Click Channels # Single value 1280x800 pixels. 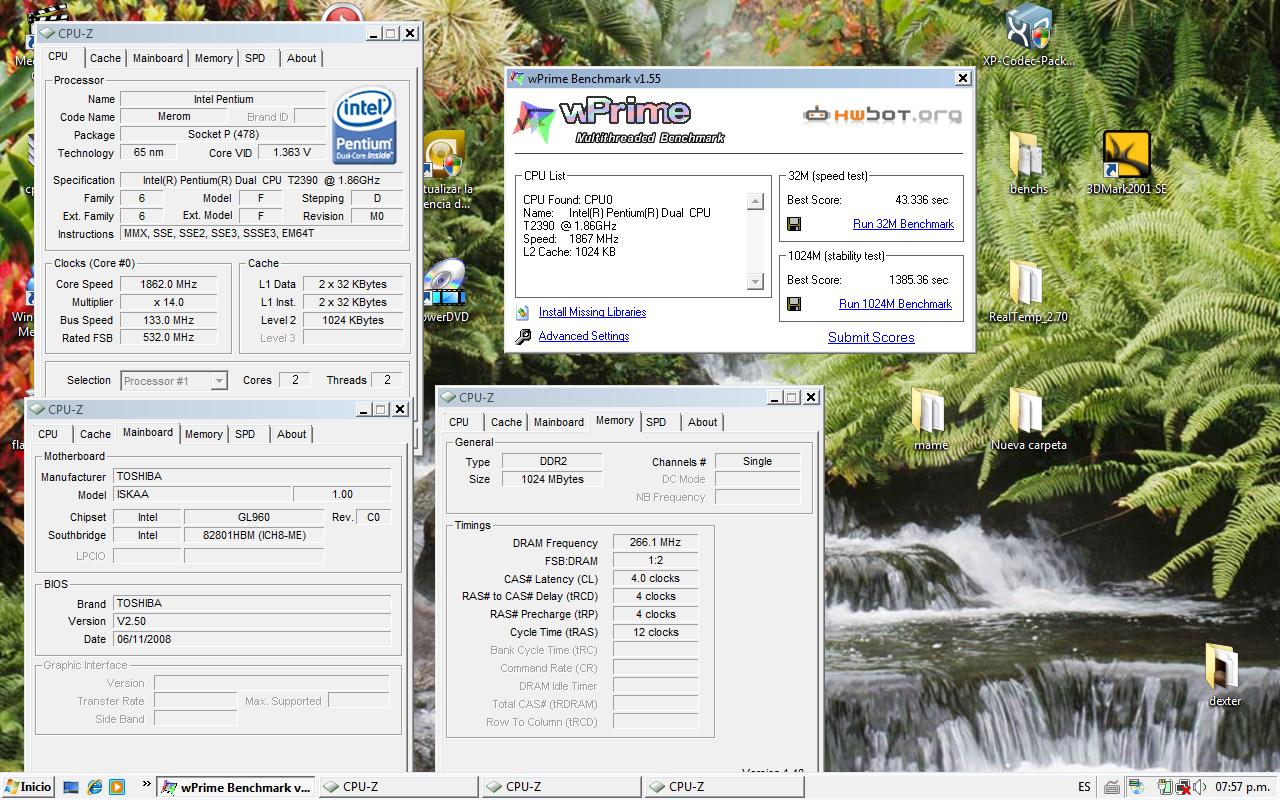[757, 461]
